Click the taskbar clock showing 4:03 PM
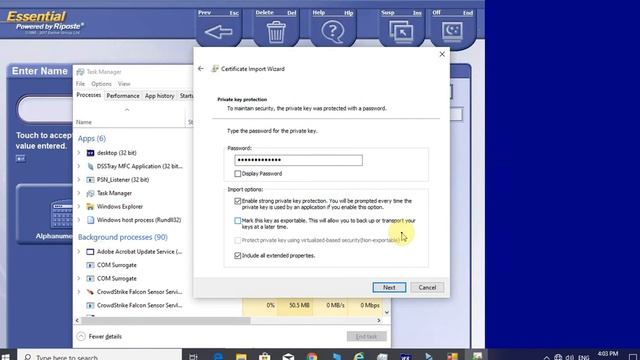Viewport: 640px width, 360px height. [x=608, y=354]
